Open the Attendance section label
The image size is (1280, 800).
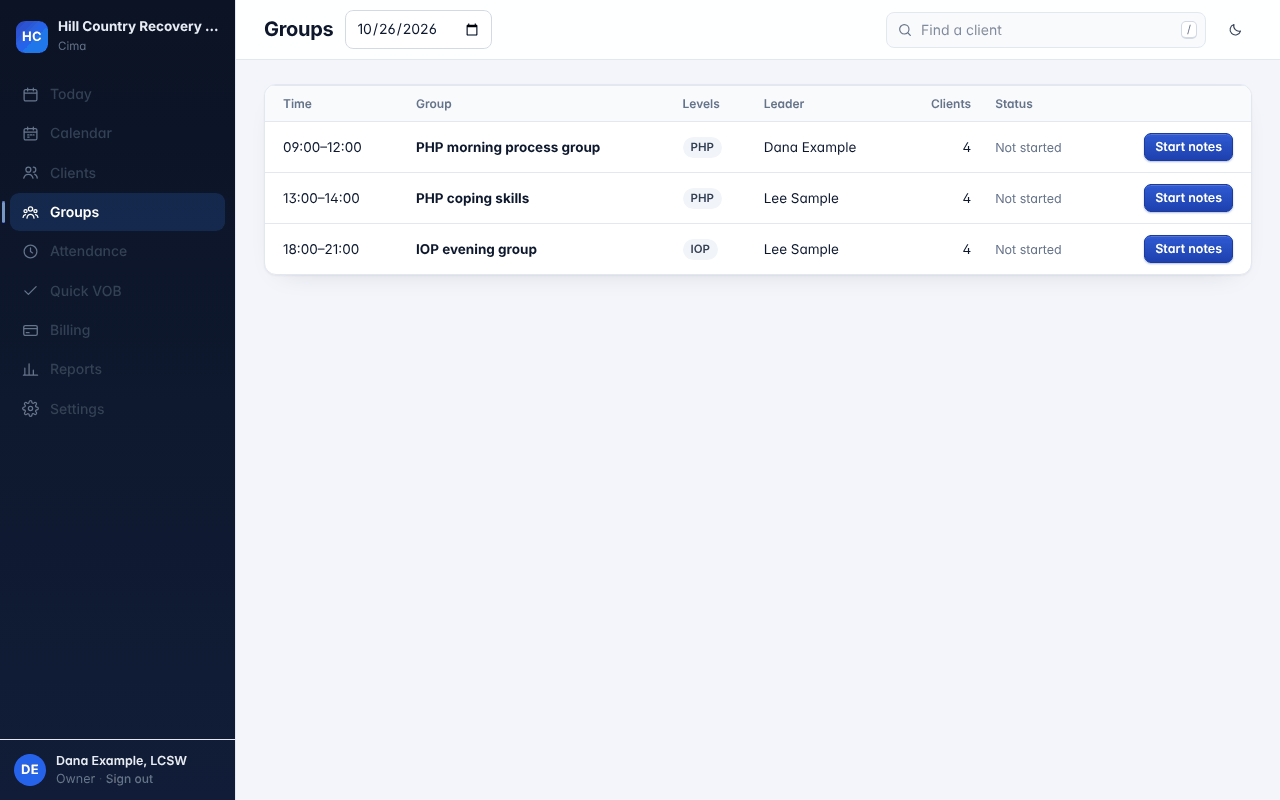88,251
